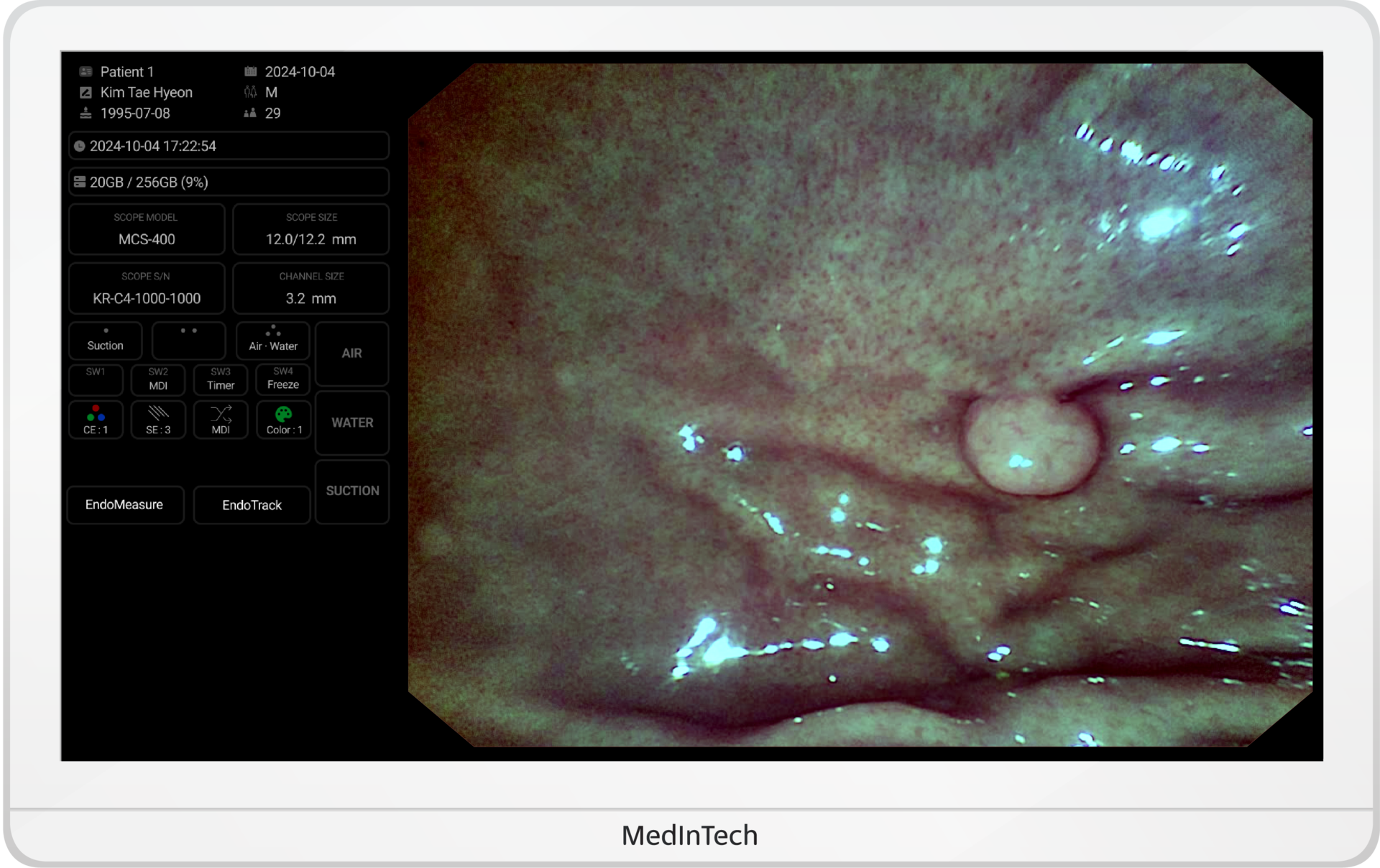Select the empty SW1 switch slot
This screenshot has width=1380, height=868.
pyautogui.click(x=96, y=379)
